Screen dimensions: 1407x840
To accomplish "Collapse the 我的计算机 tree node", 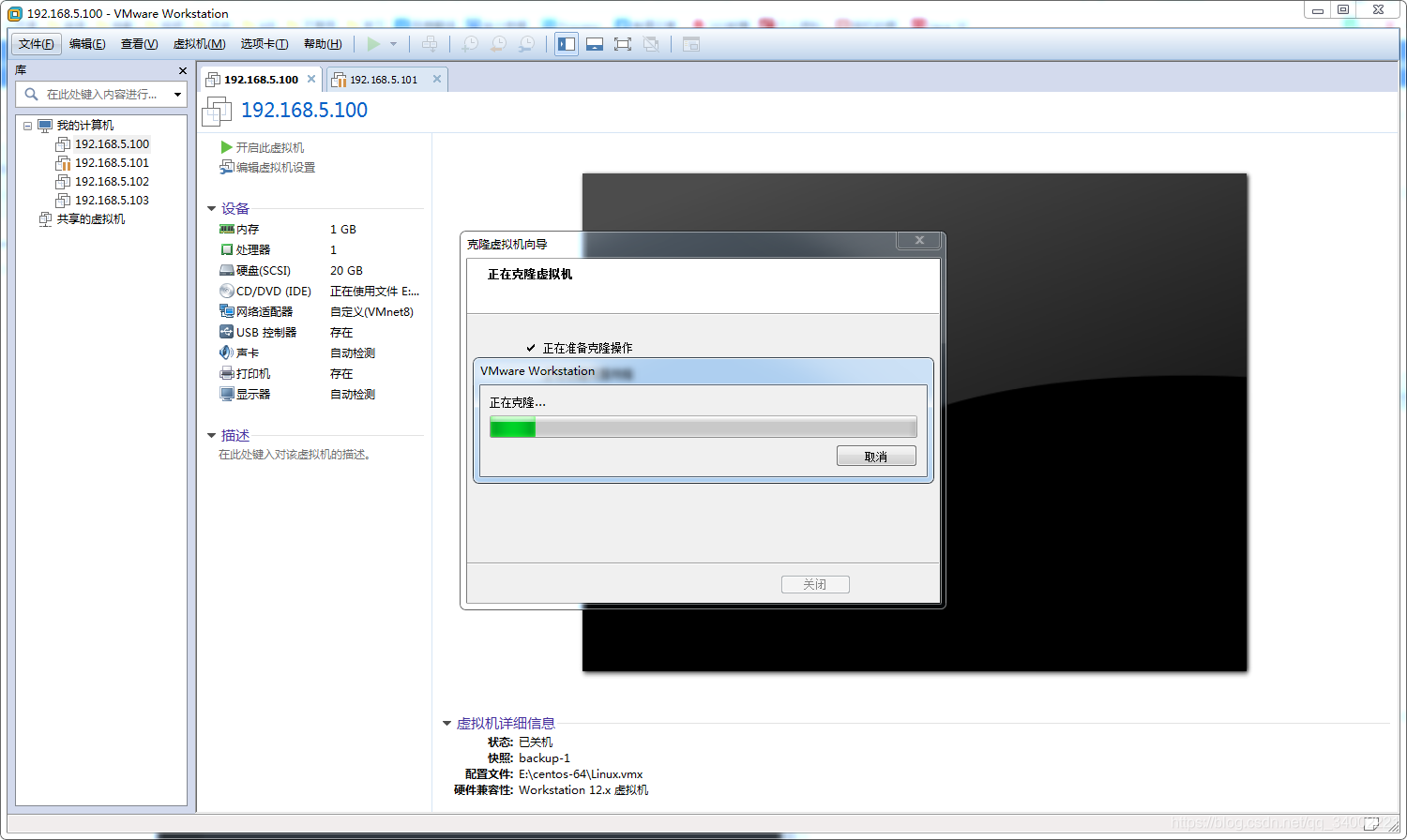I will [x=28, y=126].
